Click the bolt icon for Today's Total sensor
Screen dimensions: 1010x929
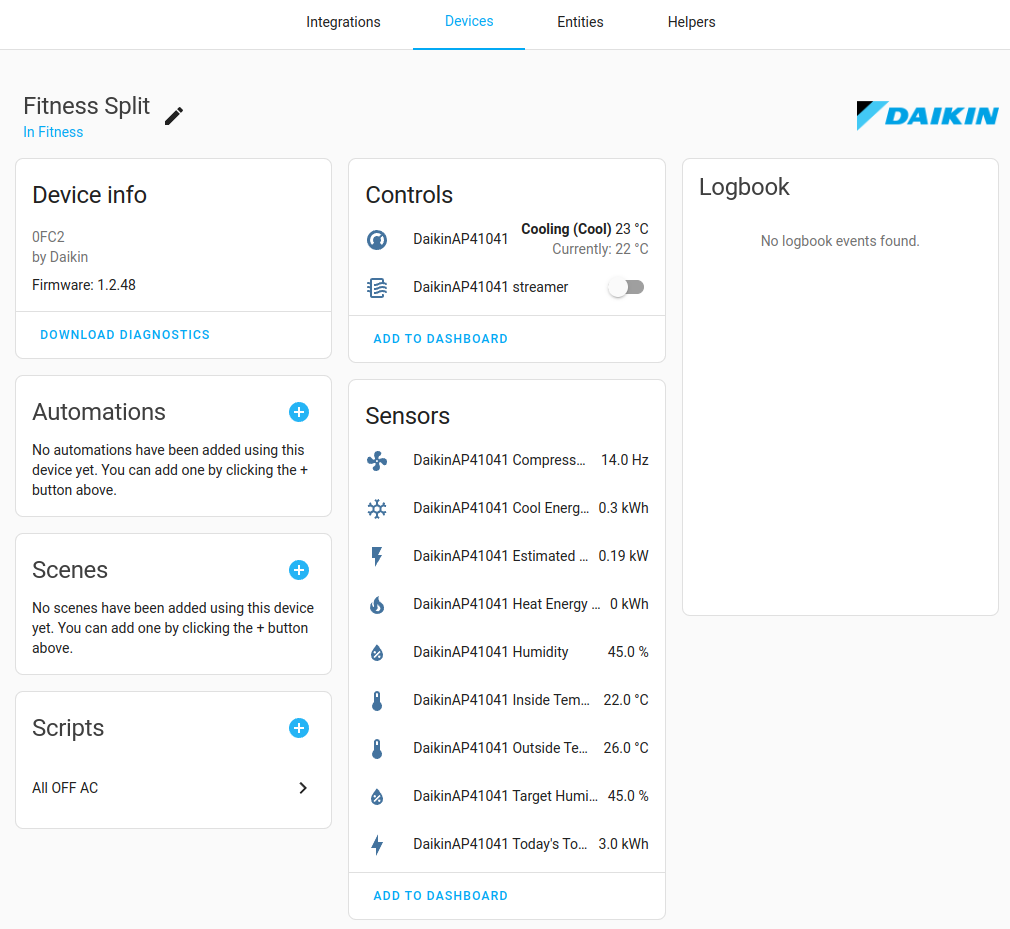point(377,845)
